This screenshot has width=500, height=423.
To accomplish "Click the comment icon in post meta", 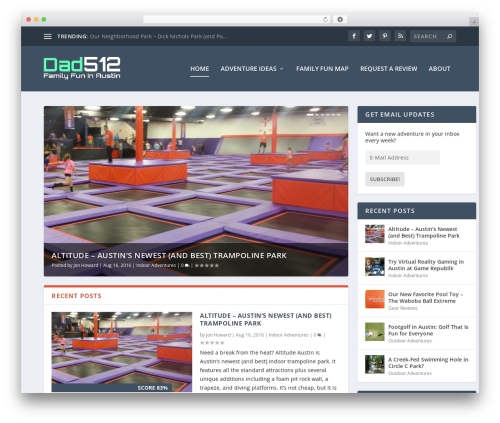I will (319, 335).
